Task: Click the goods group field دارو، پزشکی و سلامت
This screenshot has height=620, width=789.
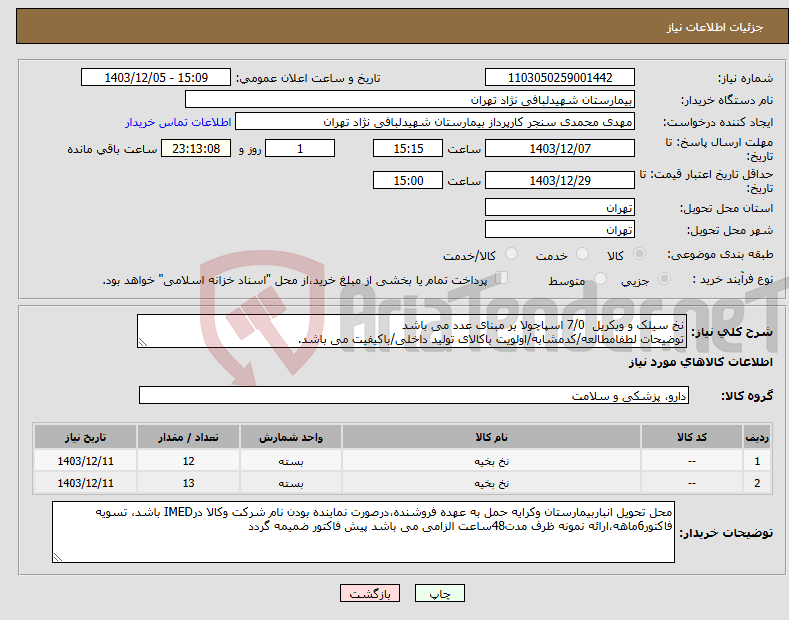Action: [414, 396]
